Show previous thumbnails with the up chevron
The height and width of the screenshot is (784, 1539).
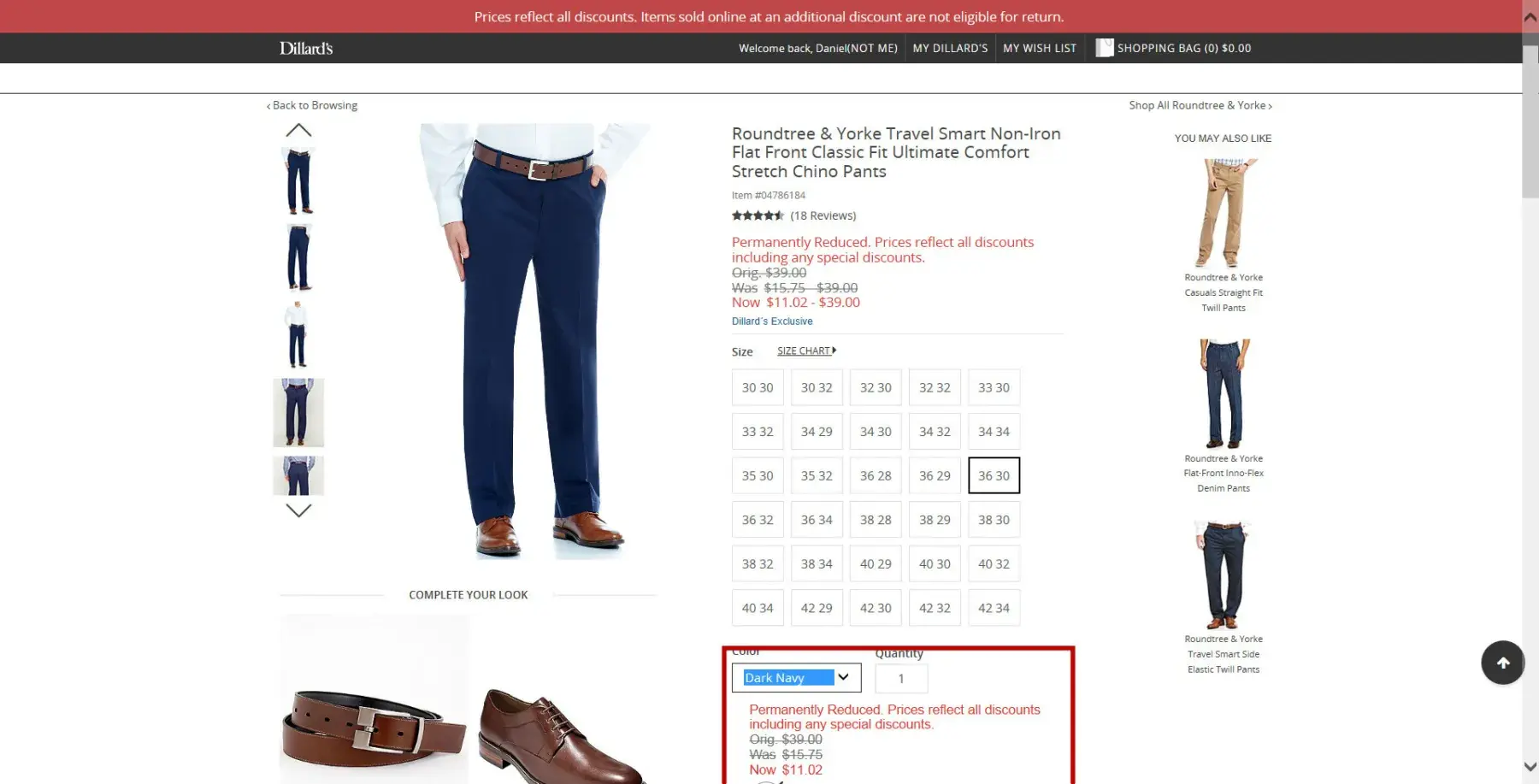pyautogui.click(x=298, y=131)
